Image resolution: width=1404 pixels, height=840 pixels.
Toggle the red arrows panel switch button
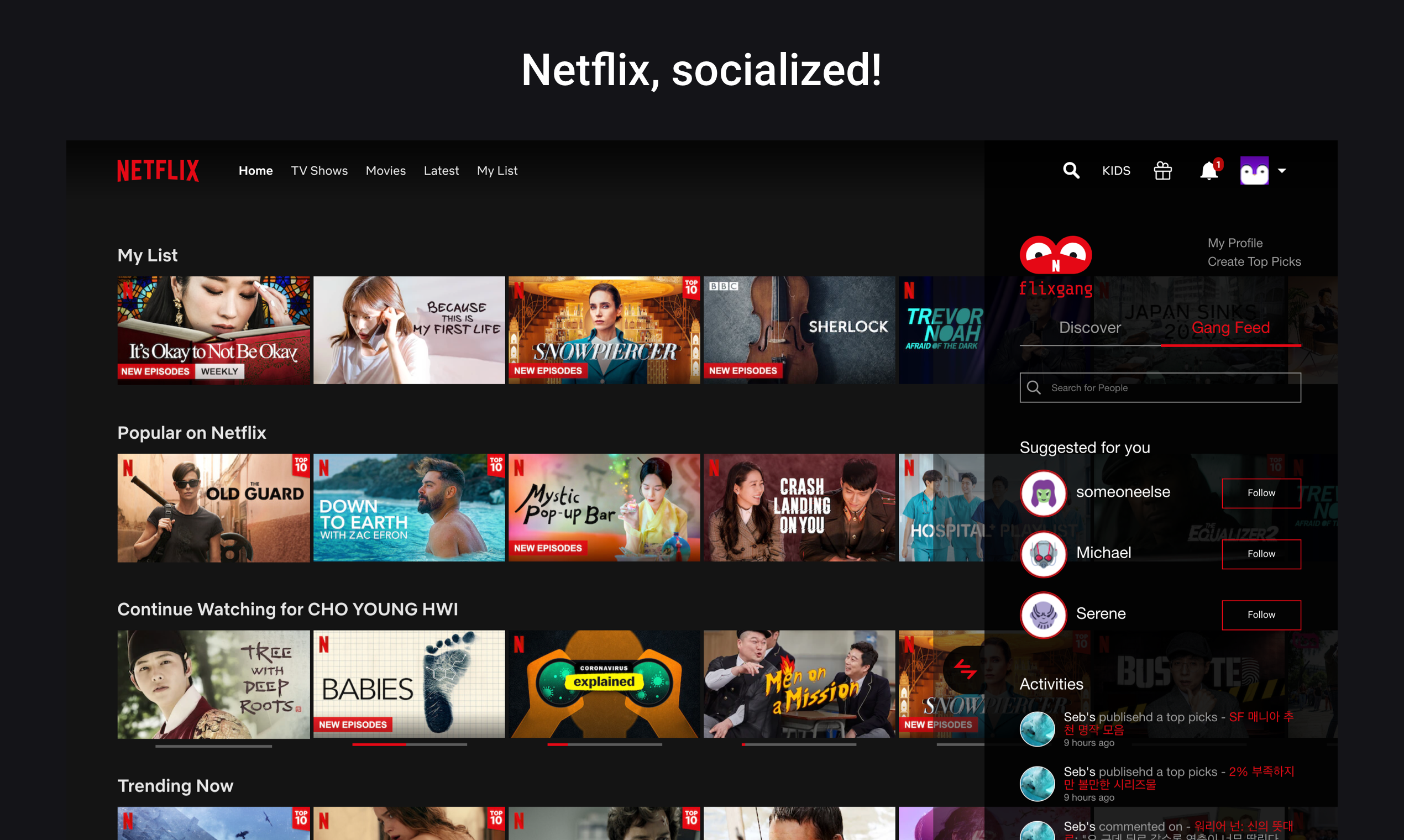(x=965, y=670)
